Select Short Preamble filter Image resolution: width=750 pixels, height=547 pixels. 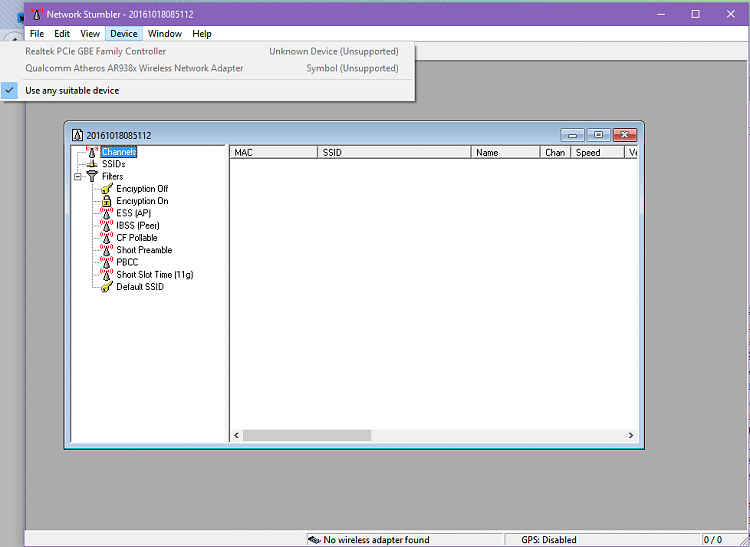(x=144, y=250)
